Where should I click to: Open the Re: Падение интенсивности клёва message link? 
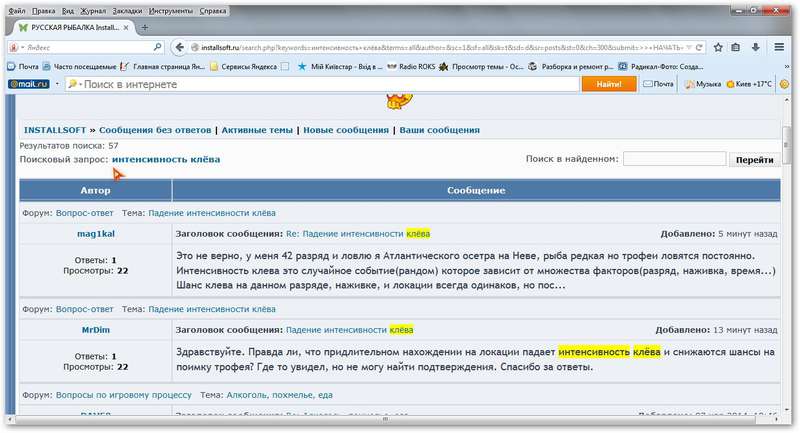(358, 234)
